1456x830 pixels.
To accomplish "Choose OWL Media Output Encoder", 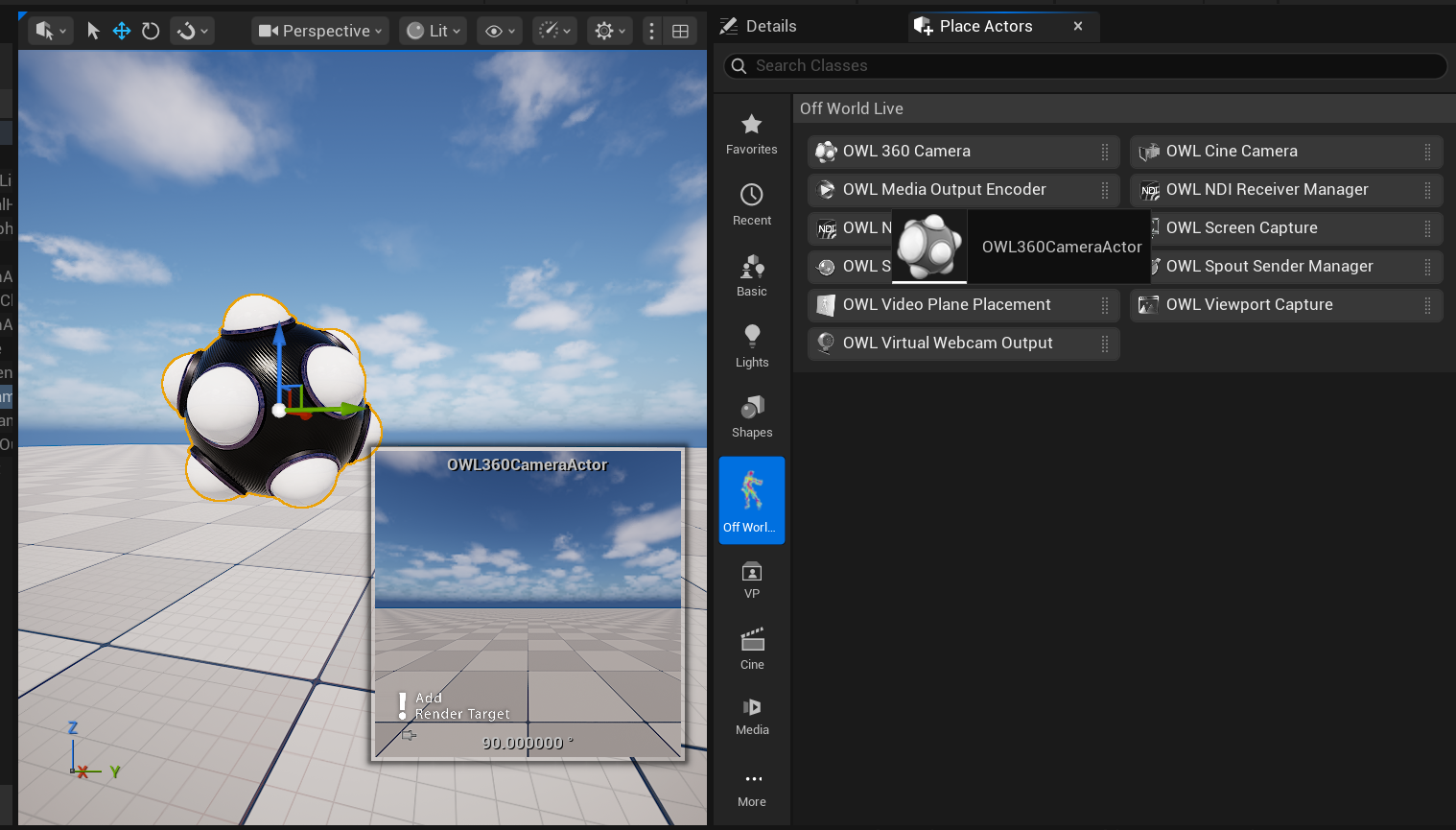I will (963, 189).
